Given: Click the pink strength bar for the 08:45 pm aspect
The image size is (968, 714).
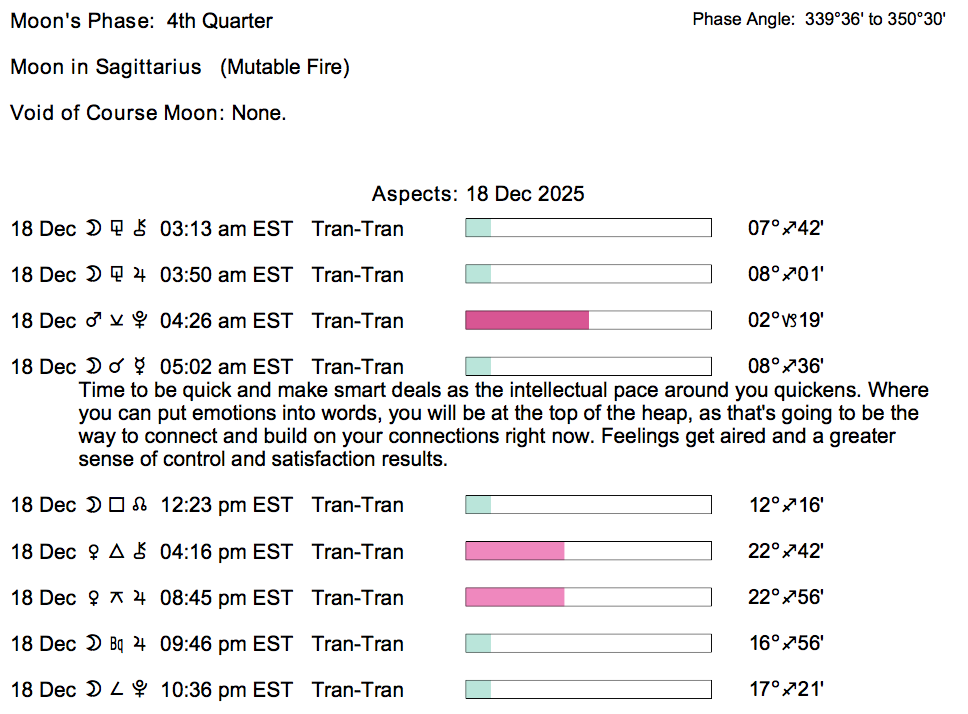Looking at the screenshot, I should pos(515,598).
